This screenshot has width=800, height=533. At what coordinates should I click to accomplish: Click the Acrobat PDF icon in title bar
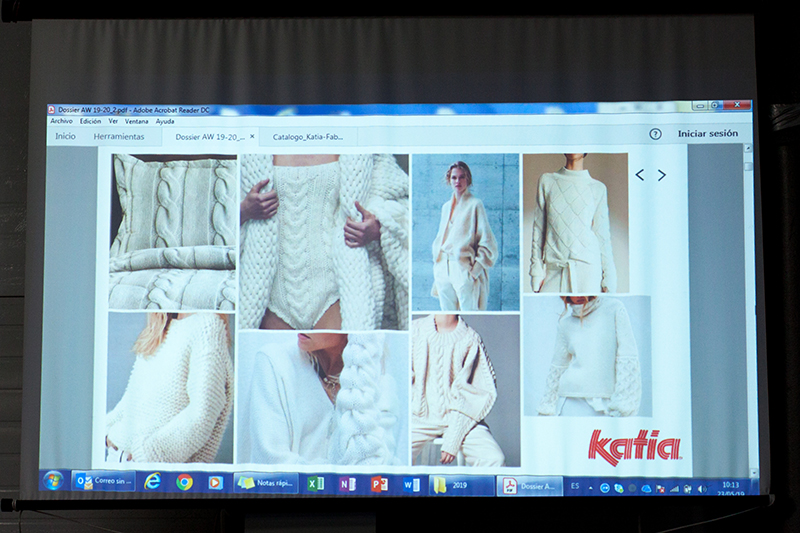[x=51, y=110]
